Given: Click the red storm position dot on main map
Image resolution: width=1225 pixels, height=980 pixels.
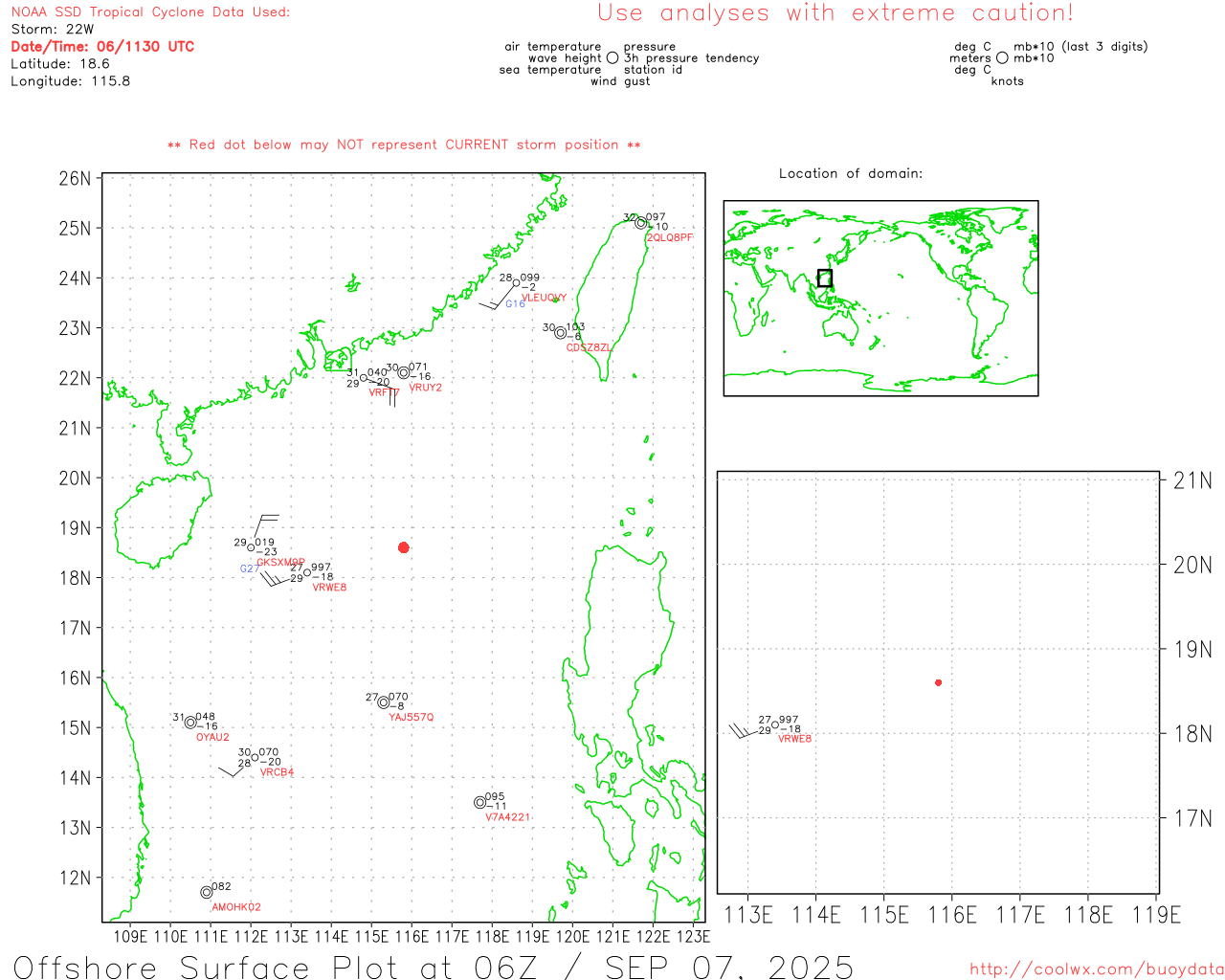Looking at the screenshot, I should point(404,547).
